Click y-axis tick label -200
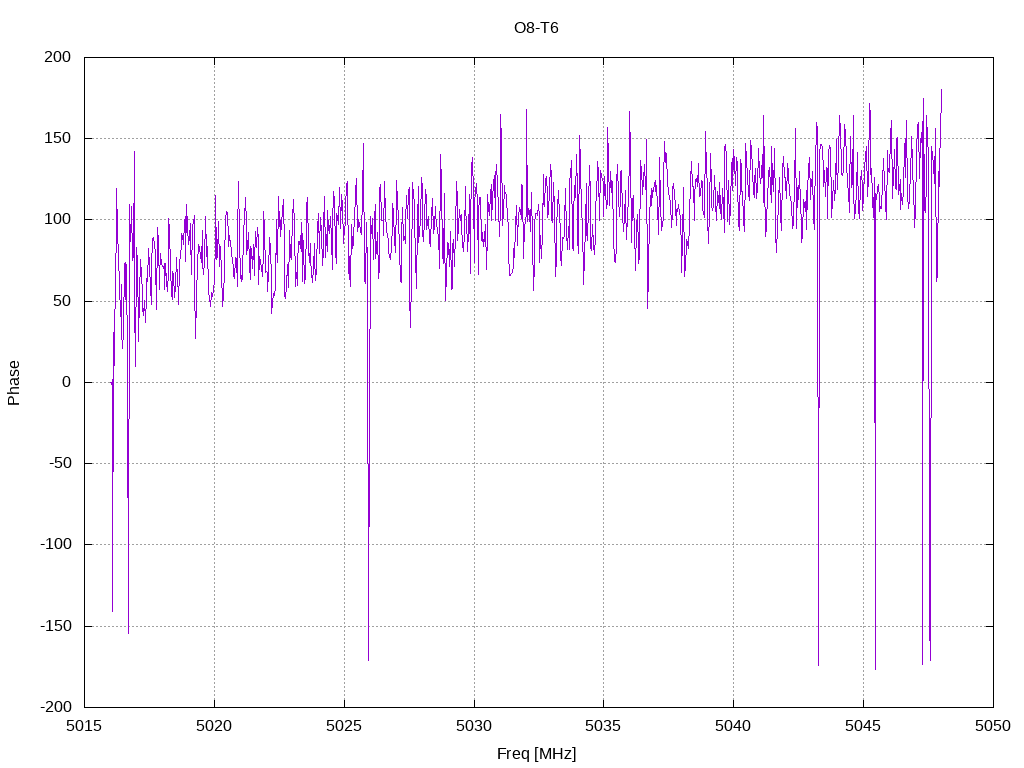This screenshot has width=1024, height=768. 56,707
